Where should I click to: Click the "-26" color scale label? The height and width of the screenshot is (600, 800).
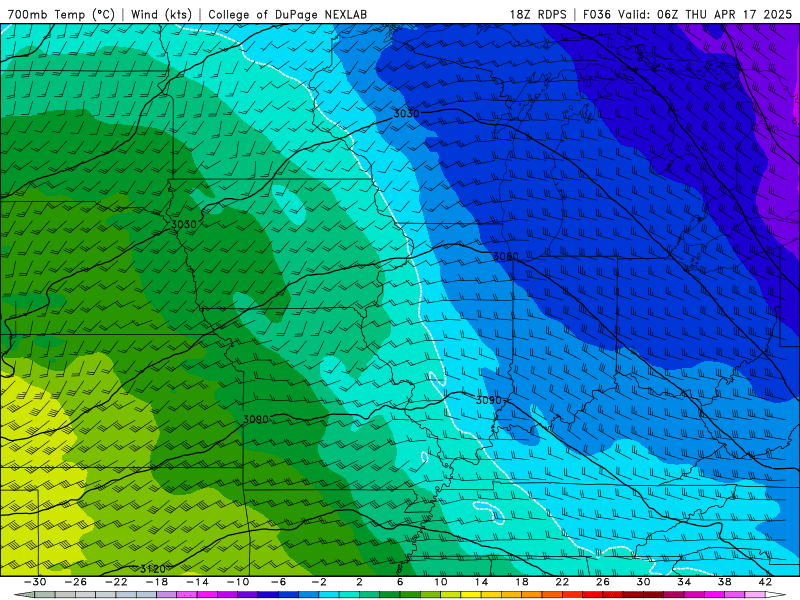[x=76, y=582]
